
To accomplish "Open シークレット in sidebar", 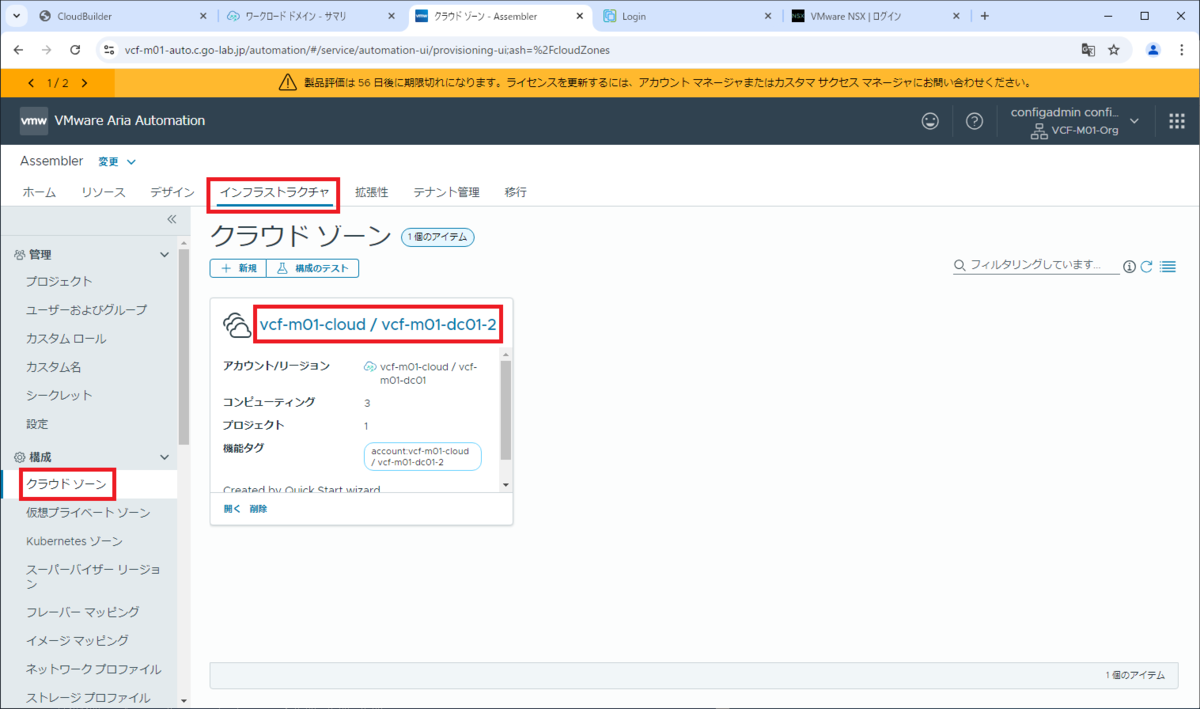I will (59, 395).
